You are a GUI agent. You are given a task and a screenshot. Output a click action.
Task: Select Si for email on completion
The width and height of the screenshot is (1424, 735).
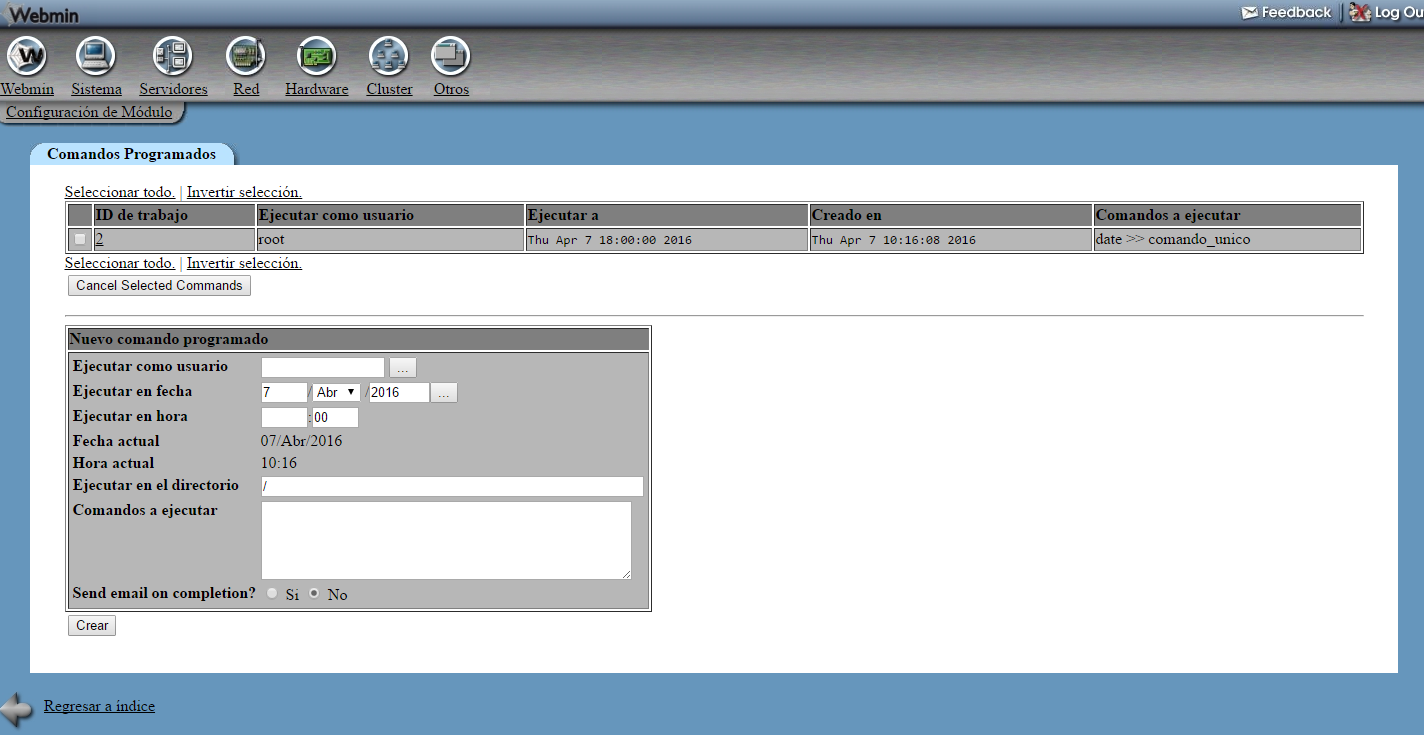(272, 593)
